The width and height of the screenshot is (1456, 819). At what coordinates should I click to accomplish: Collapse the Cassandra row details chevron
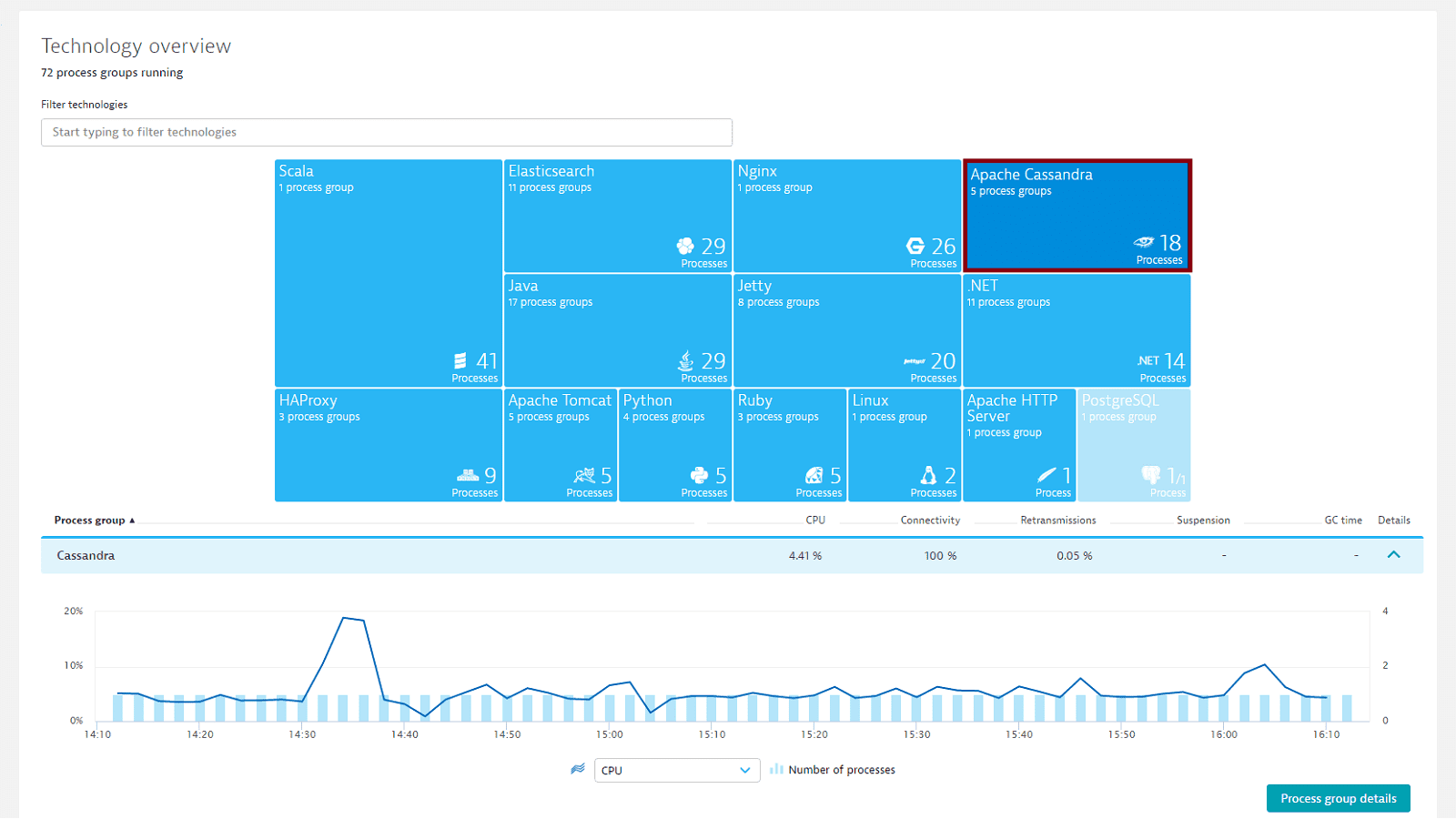click(x=1393, y=554)
